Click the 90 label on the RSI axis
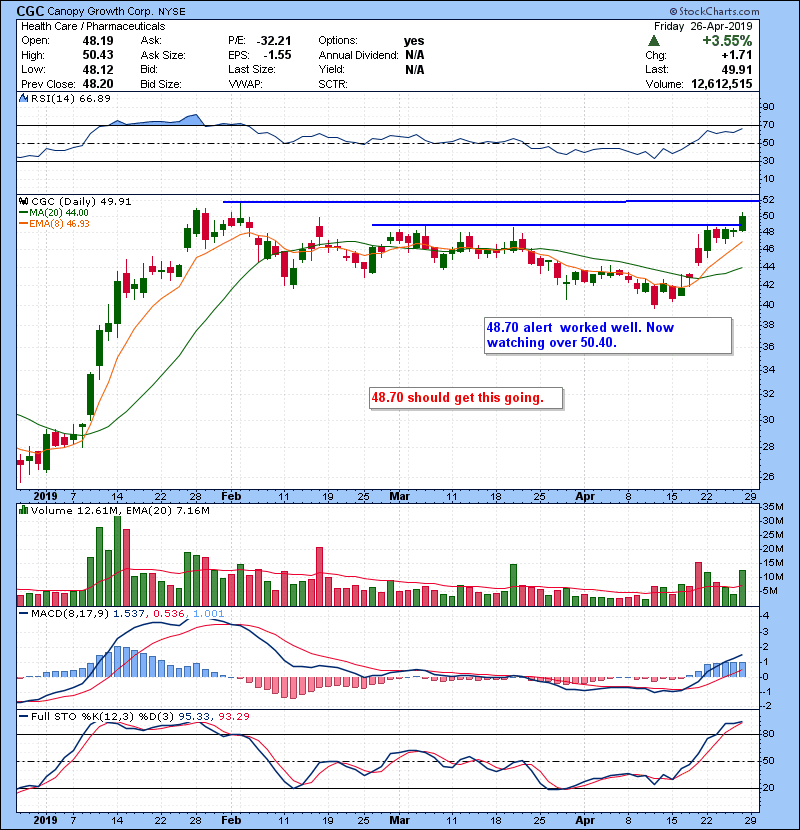This screenshot has width=800, height=830. (768, 106)
